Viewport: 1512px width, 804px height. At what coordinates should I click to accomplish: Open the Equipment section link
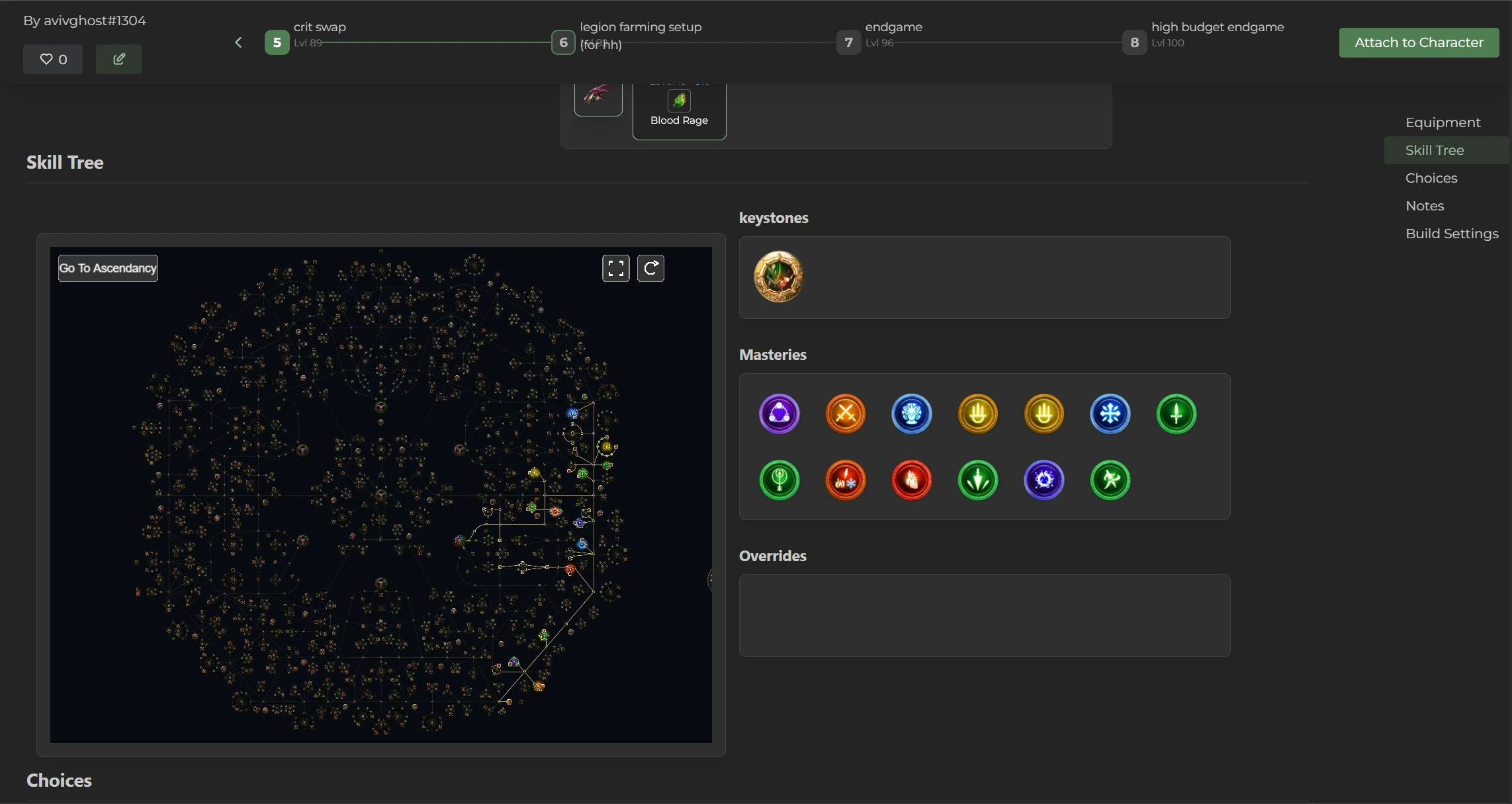point(1443,122)
